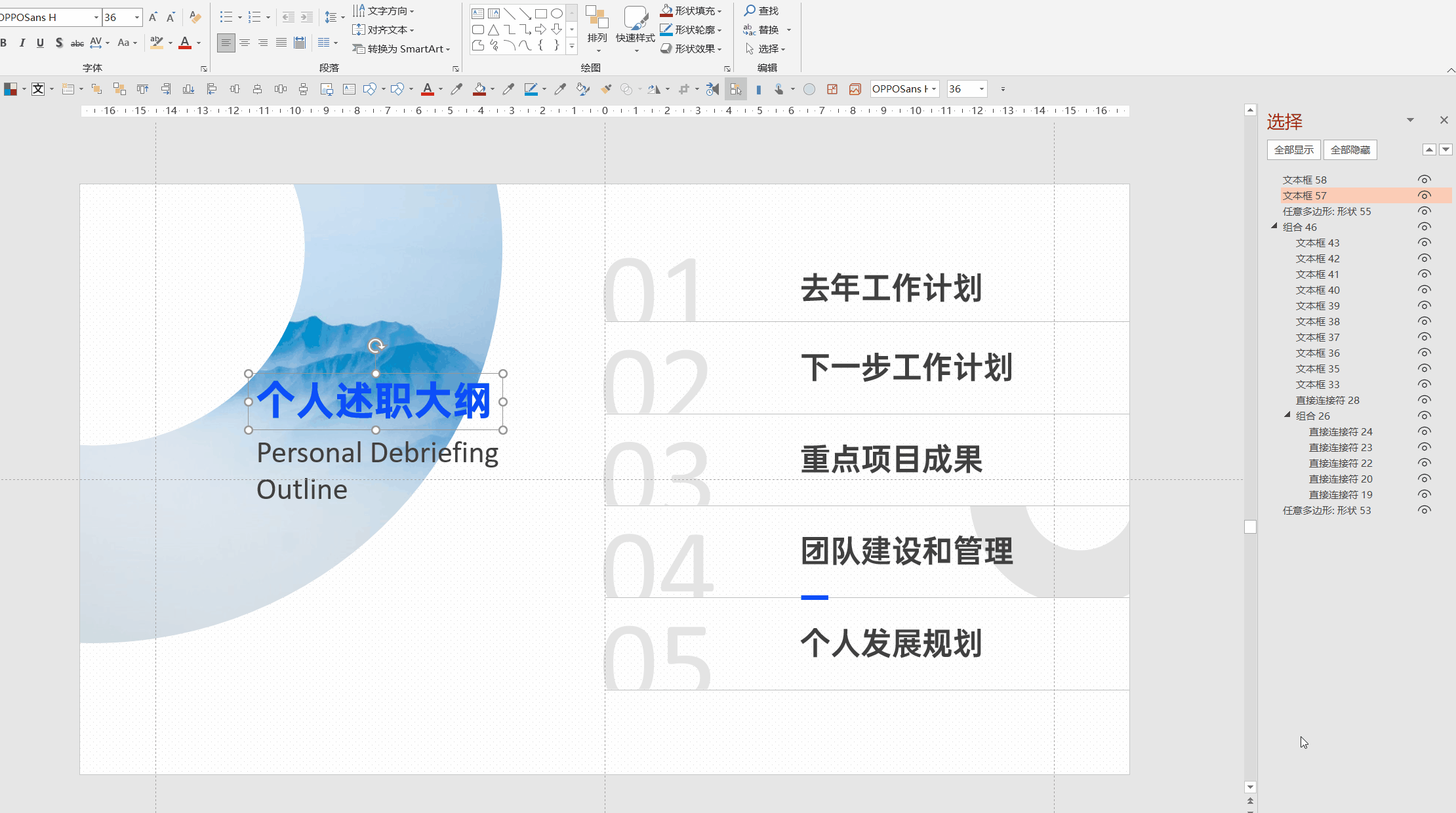Select the oval shape in gallery
The image size is (1456, 813).
coord(557,13)
